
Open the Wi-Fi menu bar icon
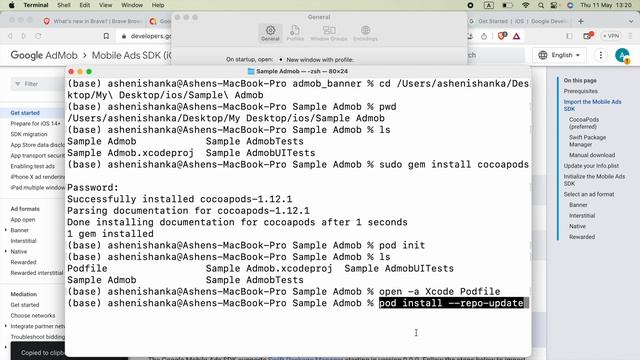[x=526, y=5]
